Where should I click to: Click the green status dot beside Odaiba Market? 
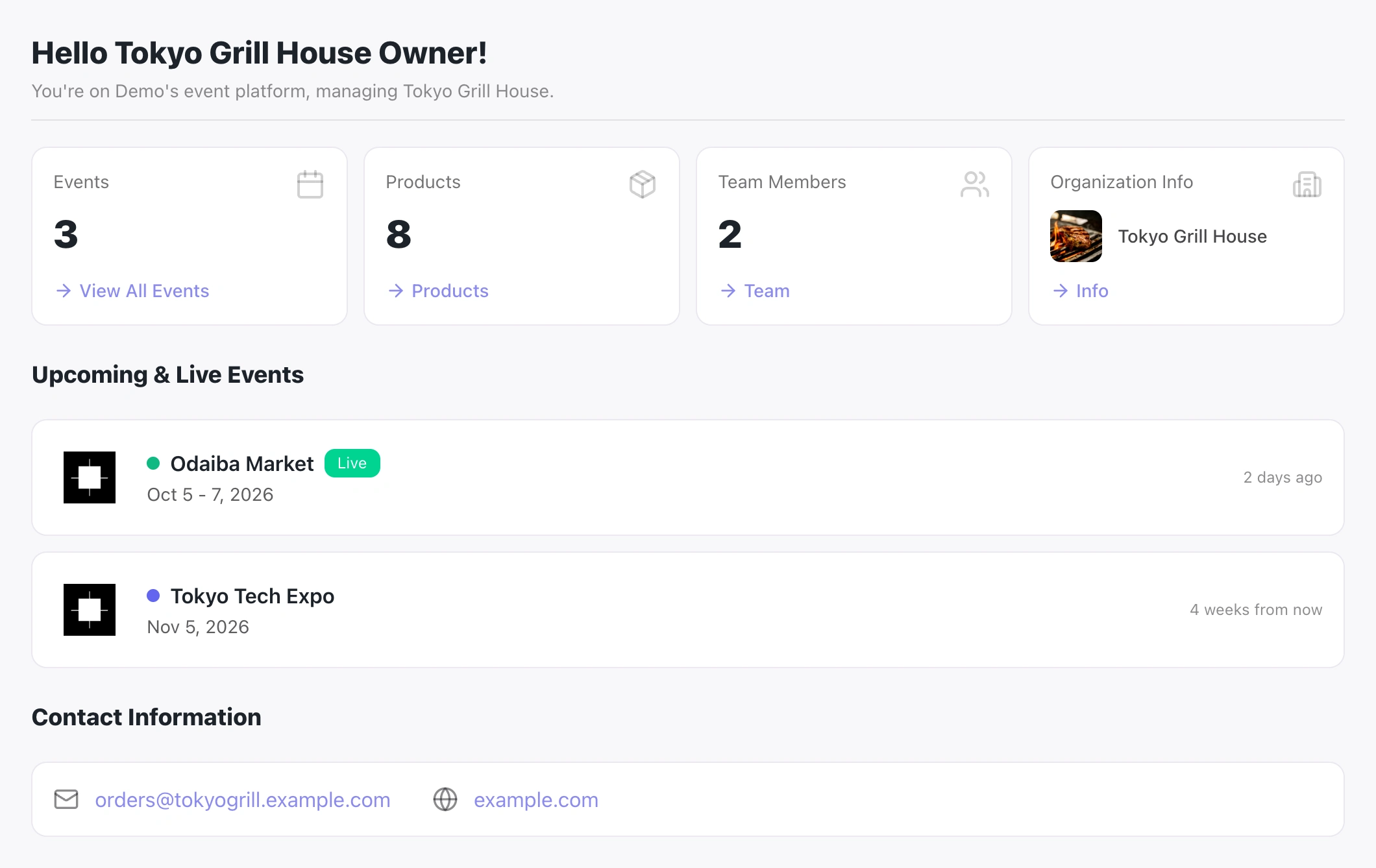pyautogui.click(x=153, y=463)
